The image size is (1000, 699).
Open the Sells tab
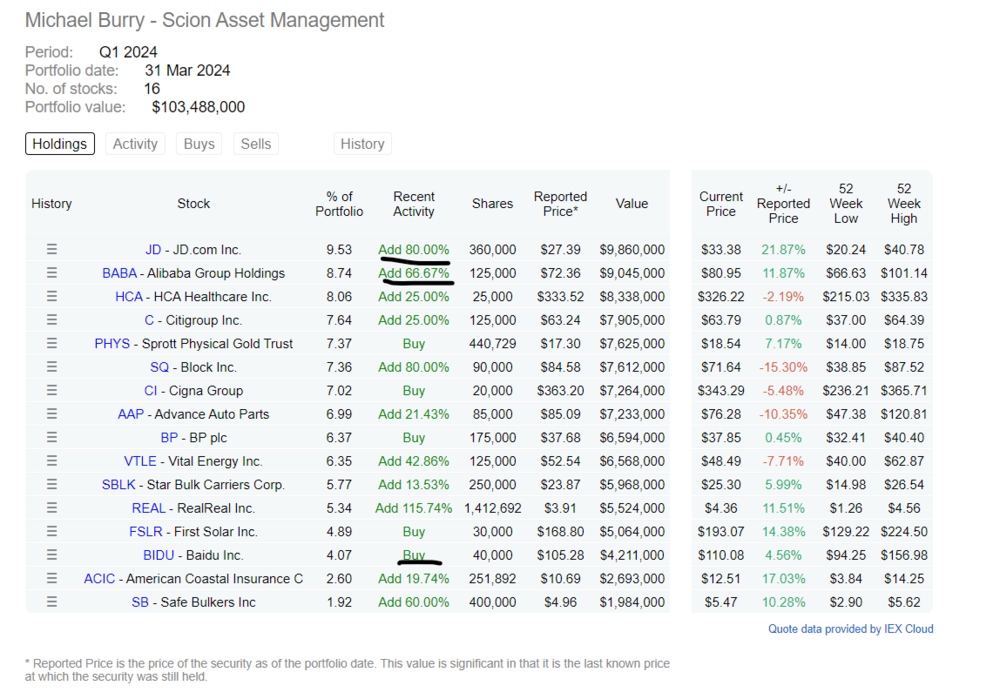point(256,144)
